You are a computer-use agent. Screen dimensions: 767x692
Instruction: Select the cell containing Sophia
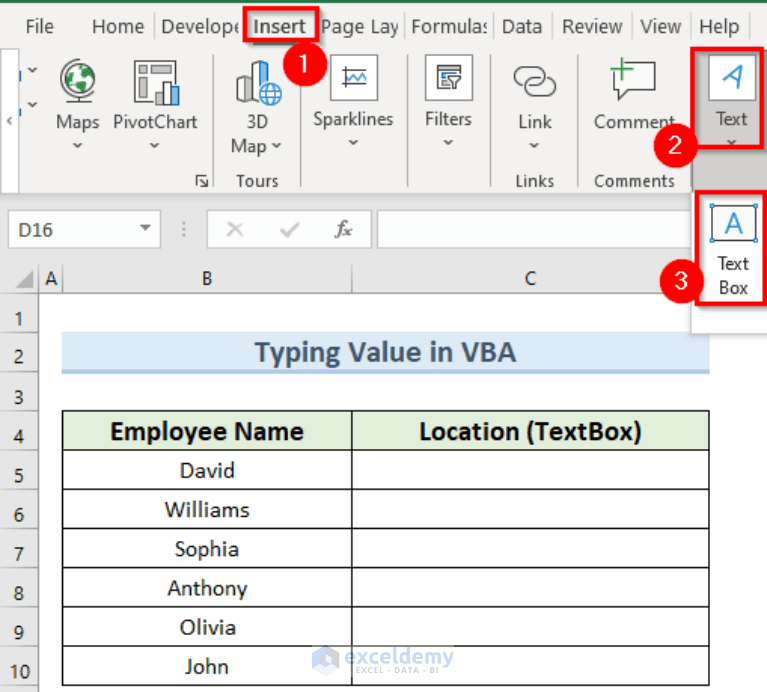click(x=207, y=549)
